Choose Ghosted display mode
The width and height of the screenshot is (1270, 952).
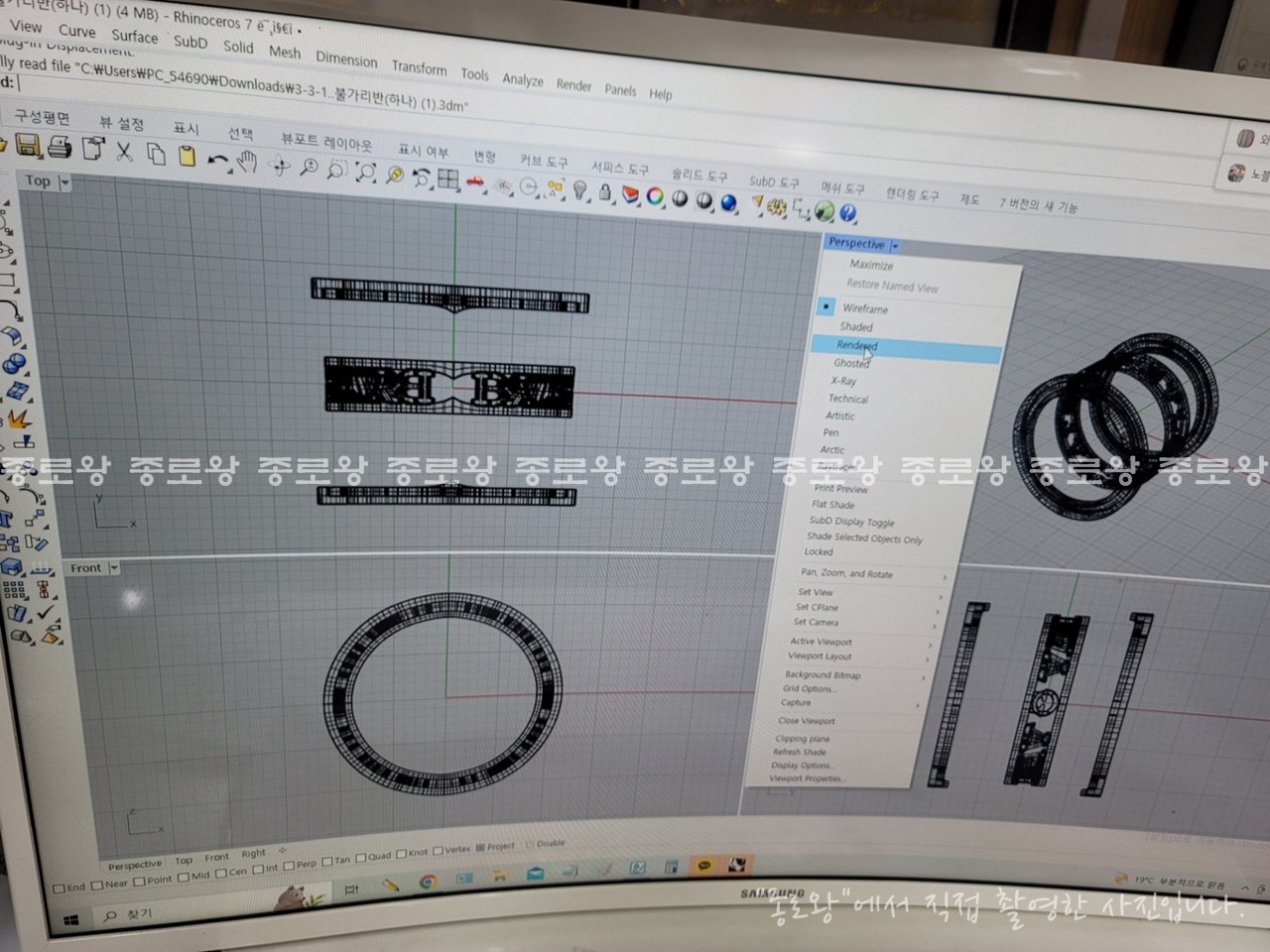coord(851,364)
